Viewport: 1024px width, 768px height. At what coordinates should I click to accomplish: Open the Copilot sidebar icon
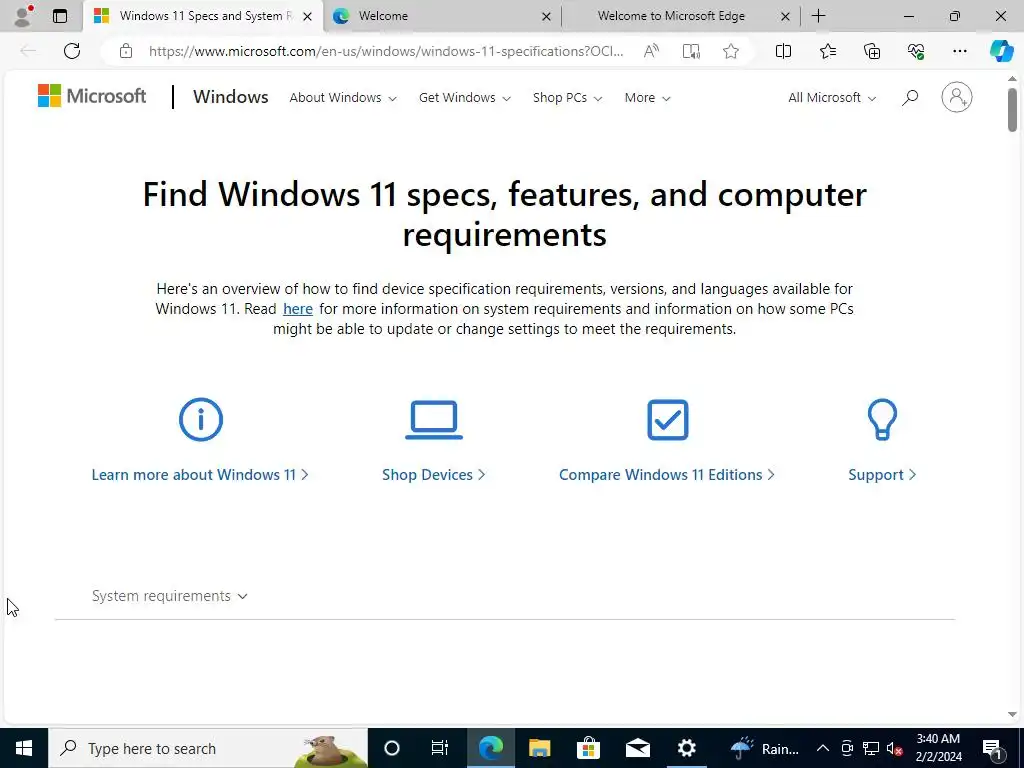(x=1001, y=51)
